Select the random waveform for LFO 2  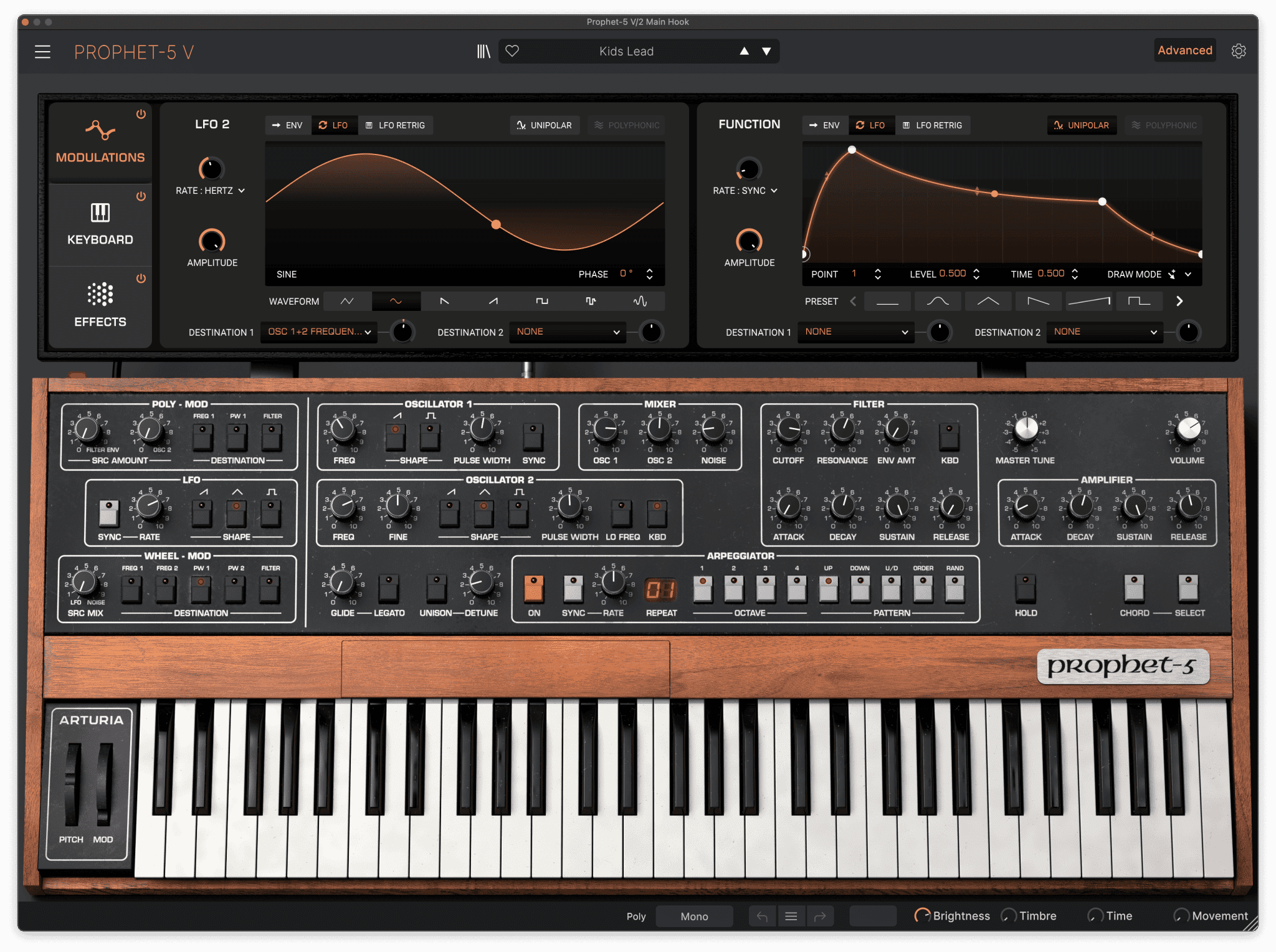pyautogui.click(x=639, y=301)
